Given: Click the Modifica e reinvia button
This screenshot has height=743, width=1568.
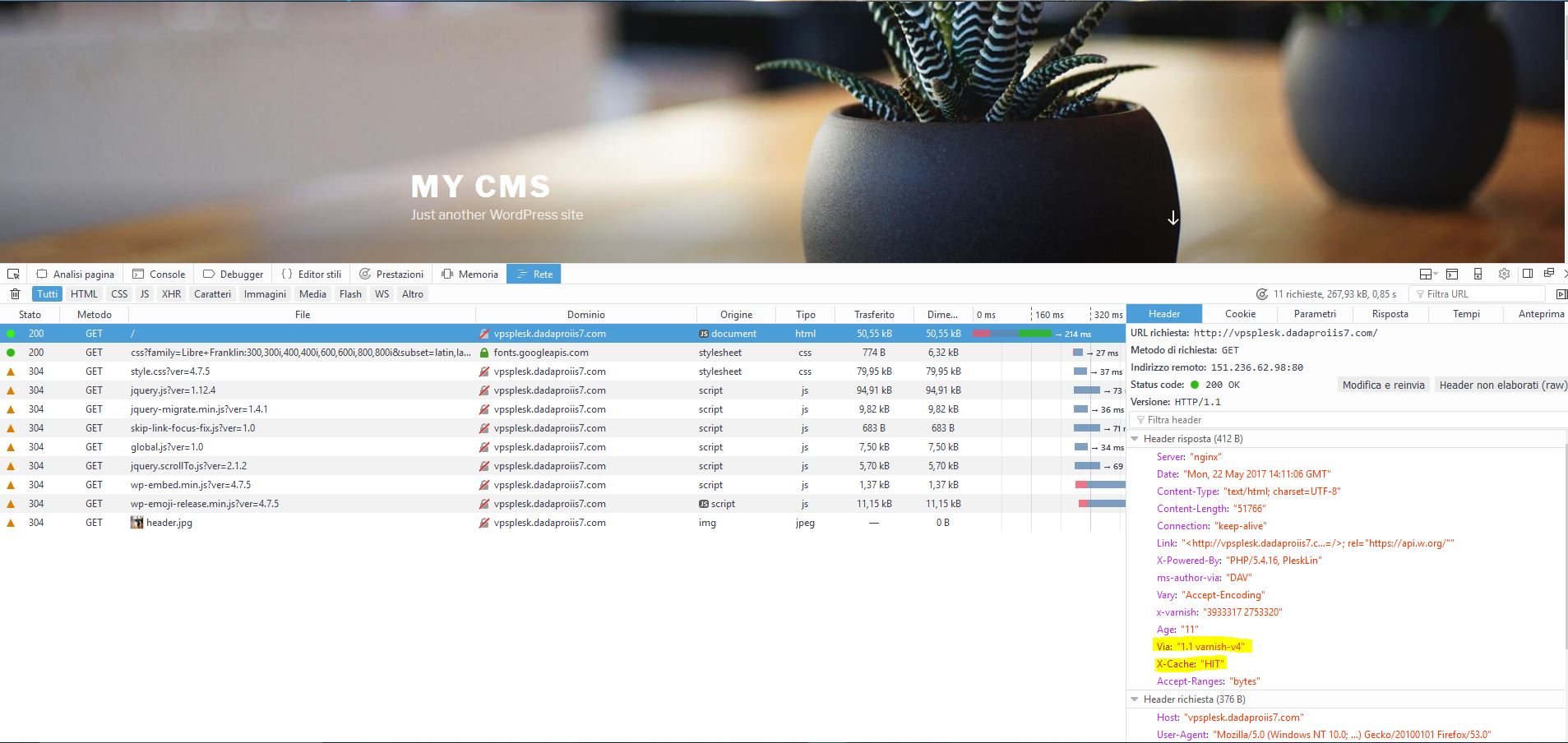Looking at the screenshot, I should [1383, 385].
